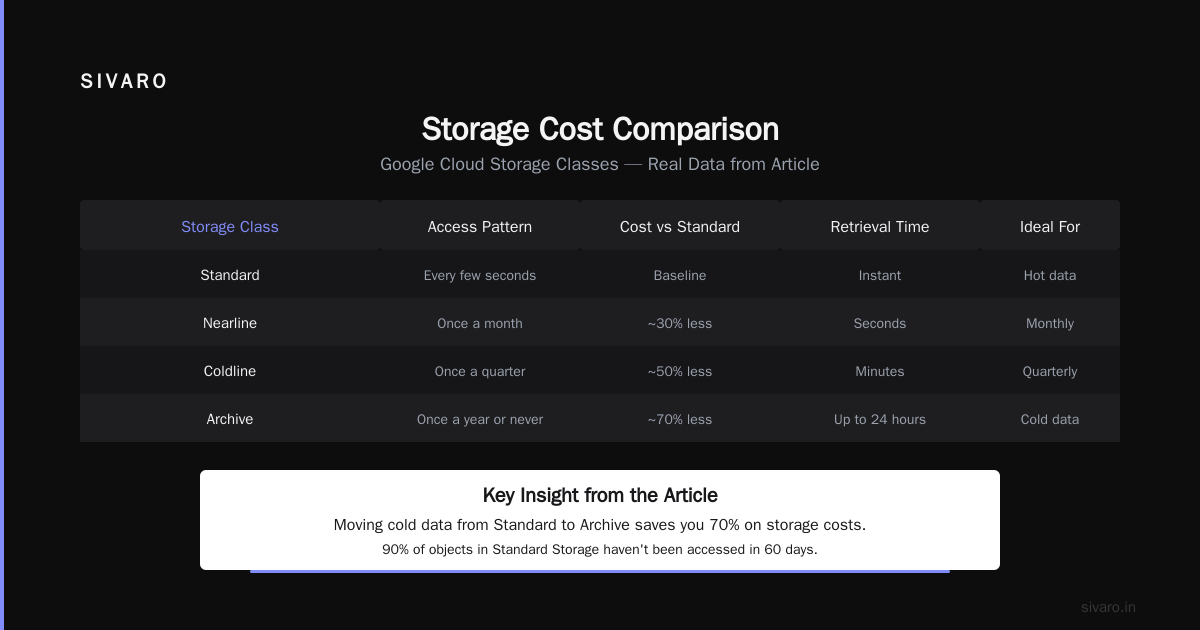Click the 'Archive' storage class cell
Screen dimensions: 1200x630
[230, 419]
